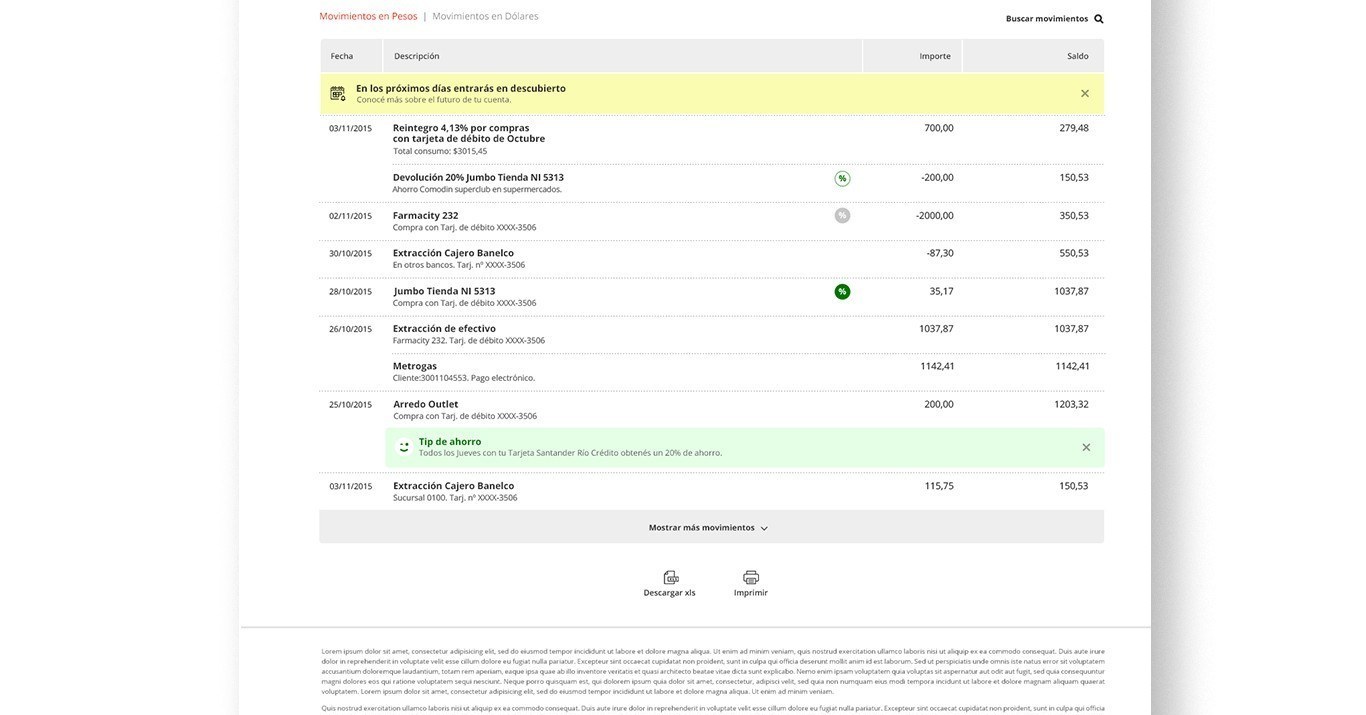Click grey percent icon on Farmacity 232 row
The width and height of the screenshot is (1366, 715).
(842, 215)
